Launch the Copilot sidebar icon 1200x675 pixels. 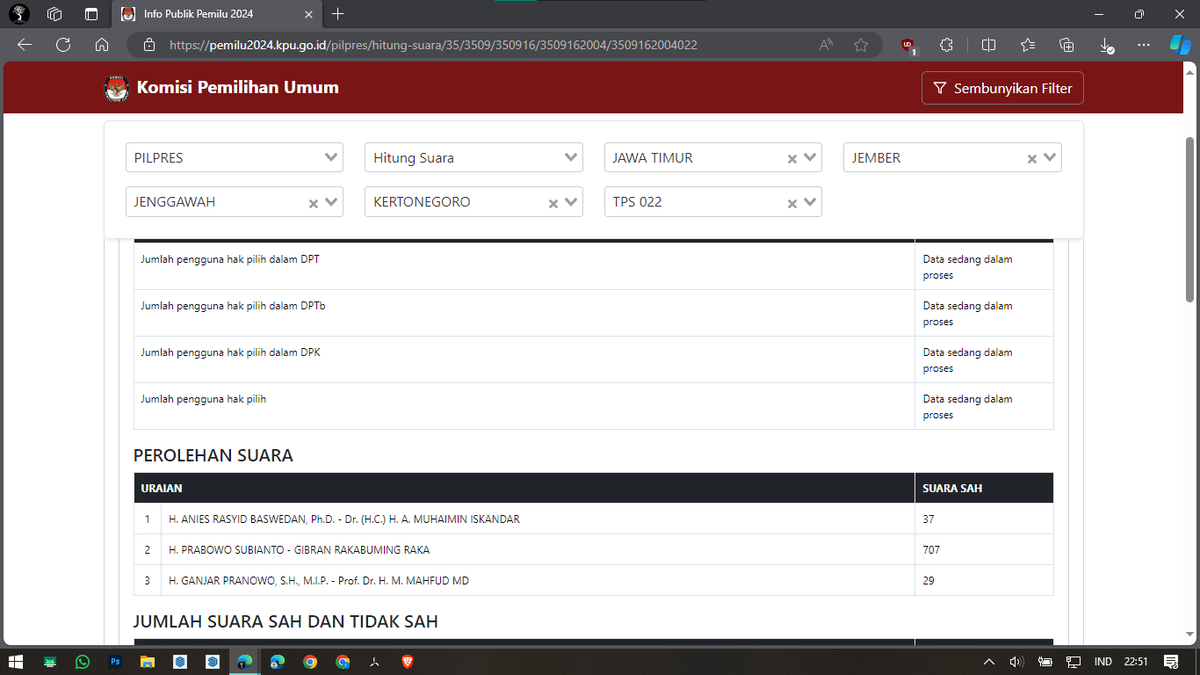point(1180,45)
